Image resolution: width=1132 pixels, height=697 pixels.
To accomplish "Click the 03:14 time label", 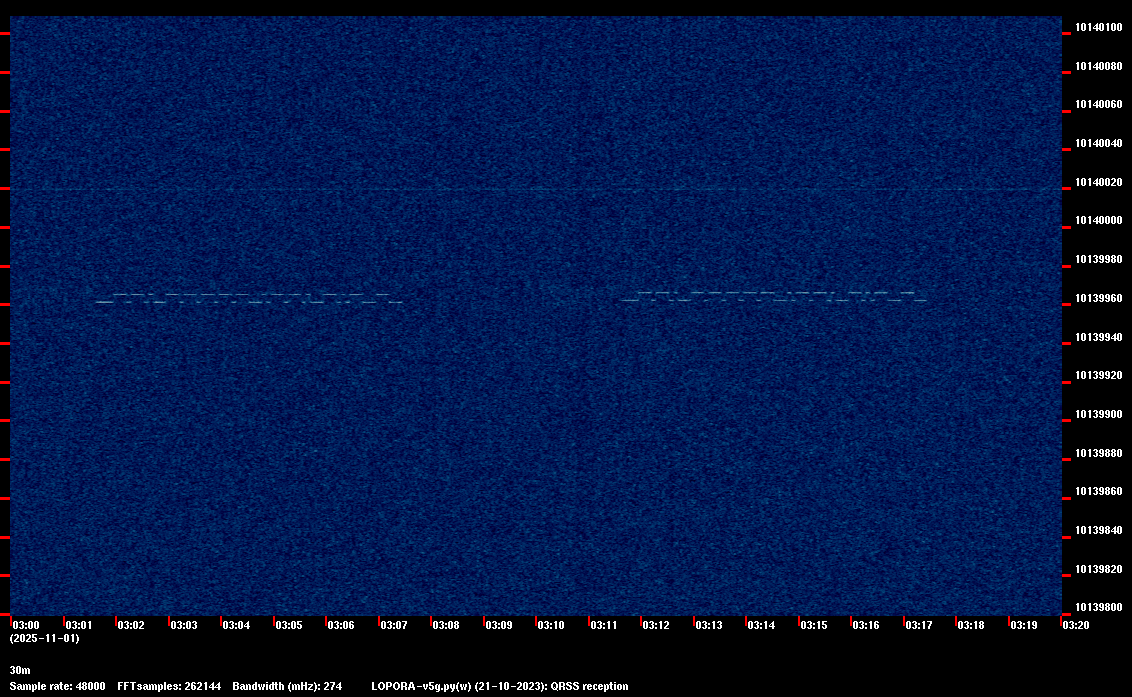I will [x=761, y=625].
